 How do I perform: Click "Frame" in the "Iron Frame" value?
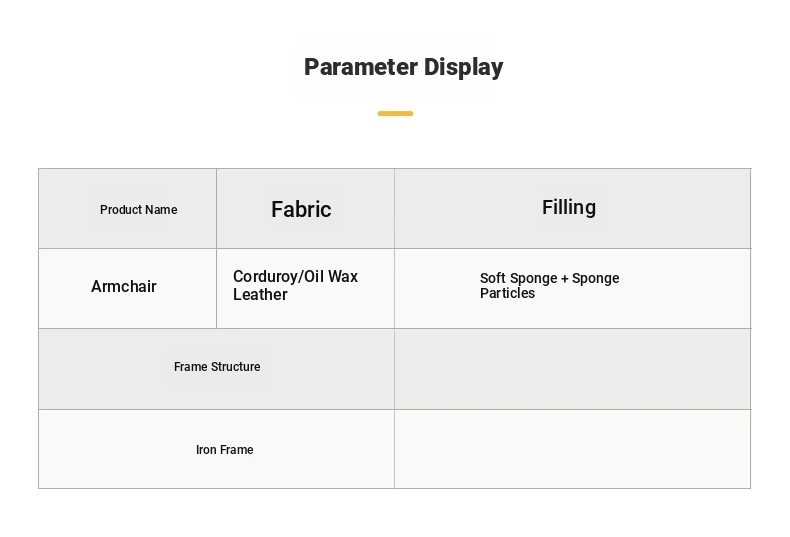point(237,450)
